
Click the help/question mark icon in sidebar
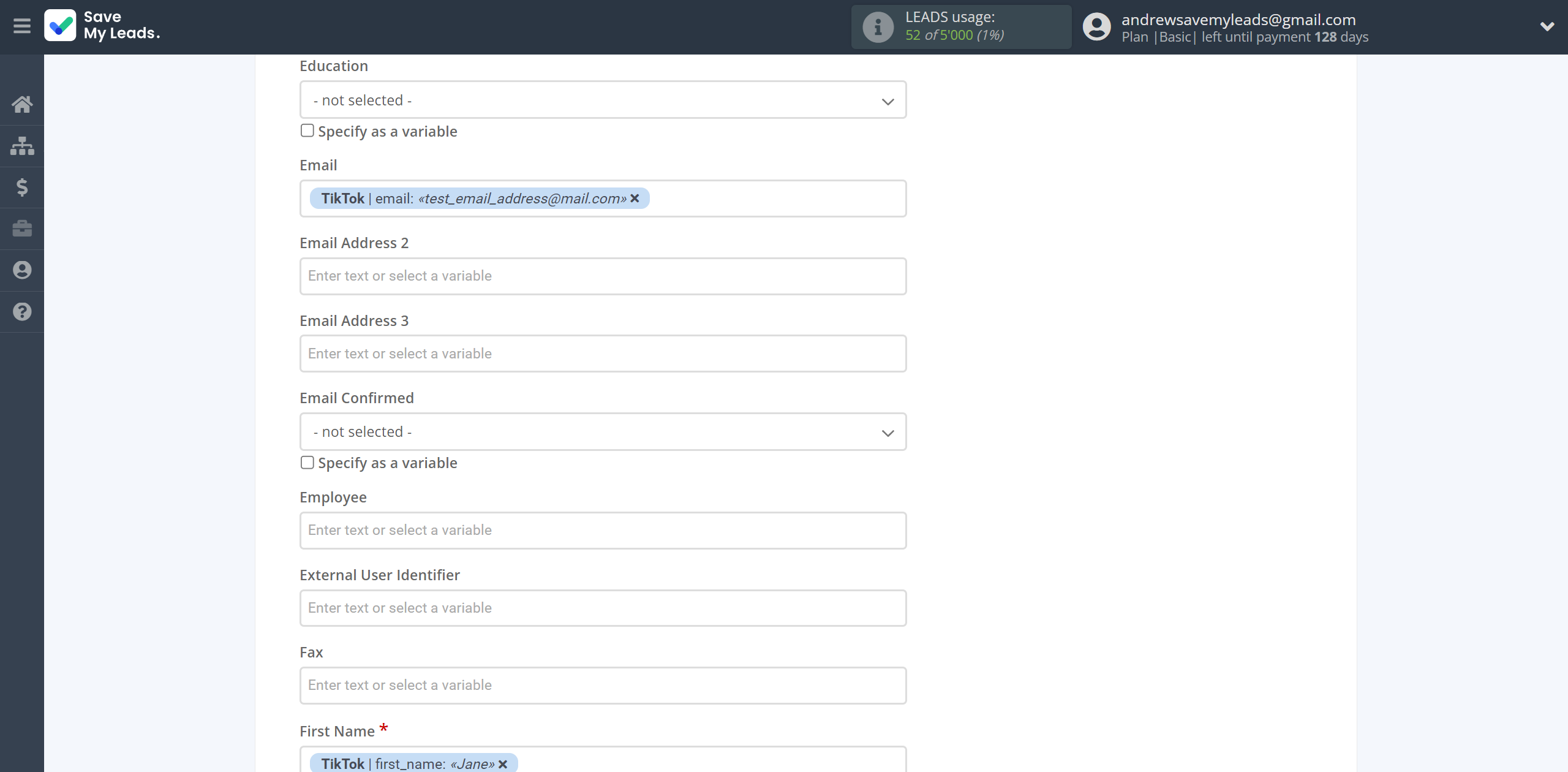[22, 311]
